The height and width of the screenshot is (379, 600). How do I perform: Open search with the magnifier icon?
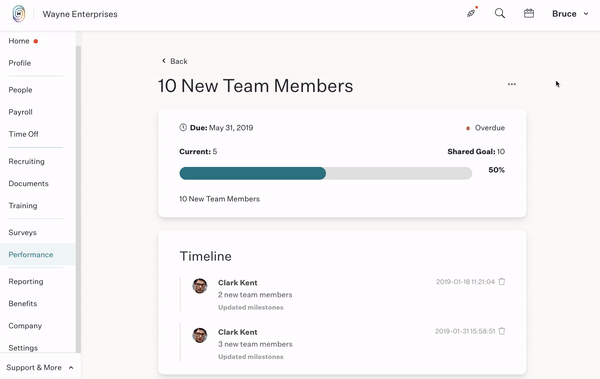499,13
